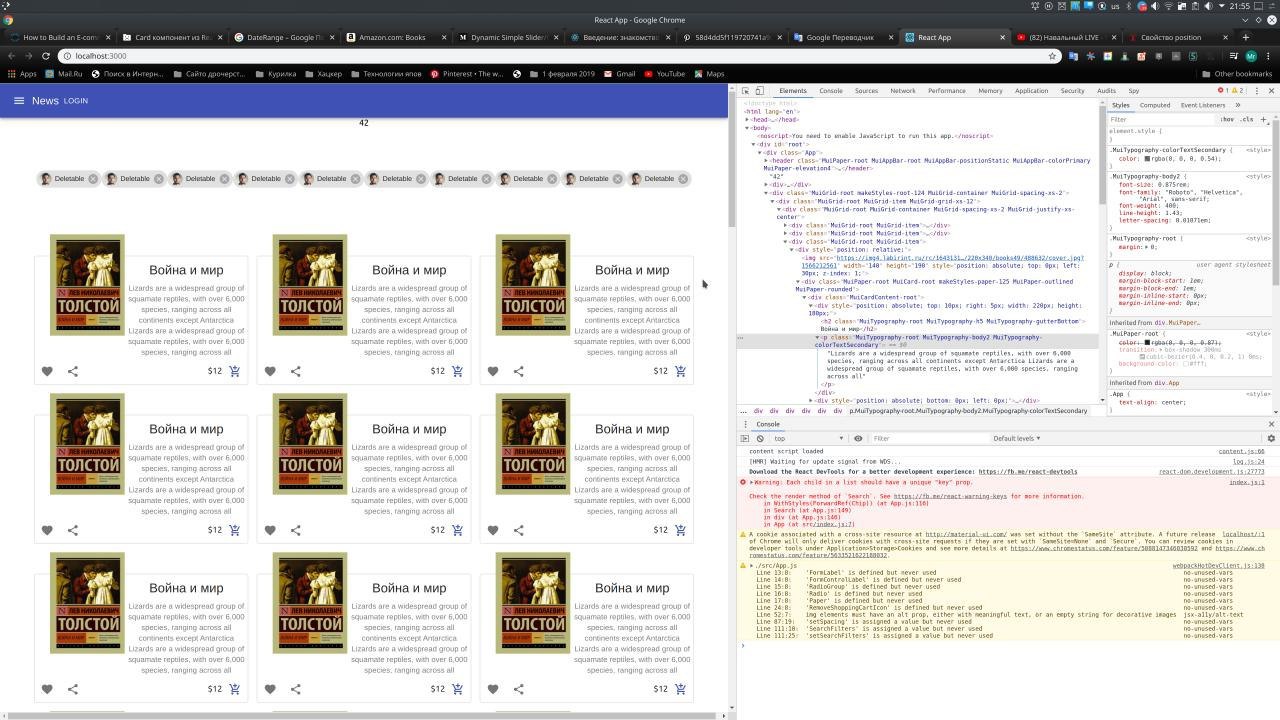
Task: Click the p.MuiTypography-root breadcrumb item
Action: click(x=968, y=411)
